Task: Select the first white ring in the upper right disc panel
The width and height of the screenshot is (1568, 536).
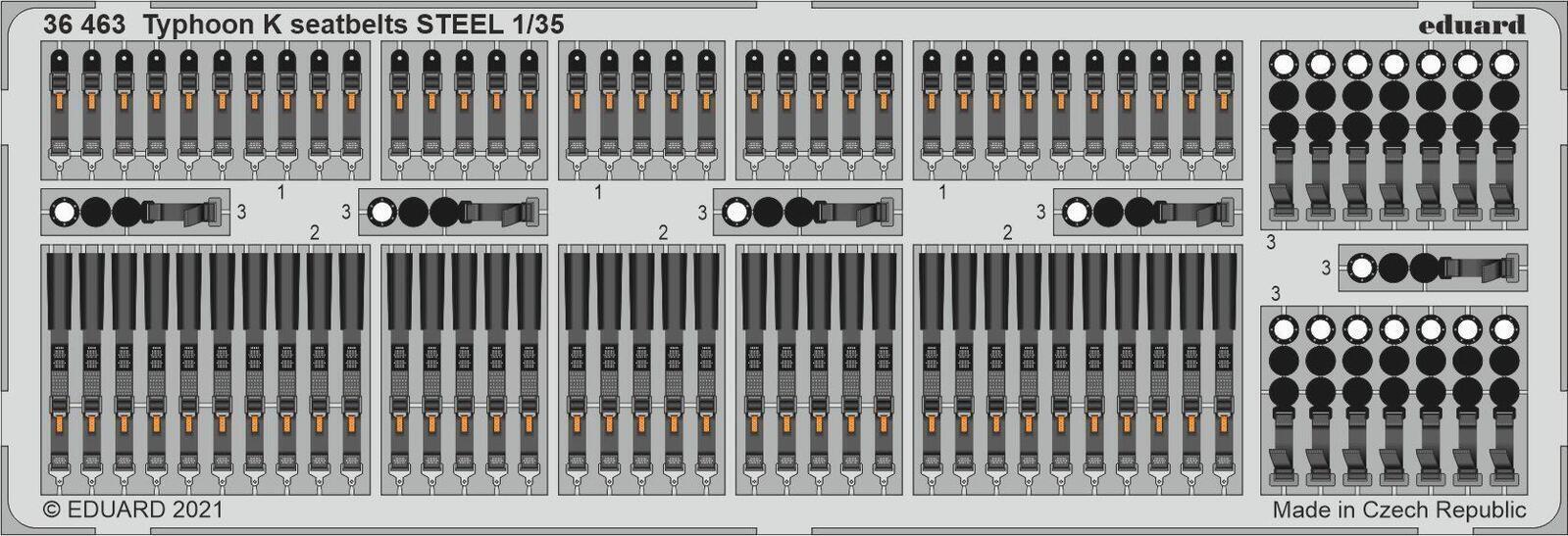Action: pos(1283,65)
